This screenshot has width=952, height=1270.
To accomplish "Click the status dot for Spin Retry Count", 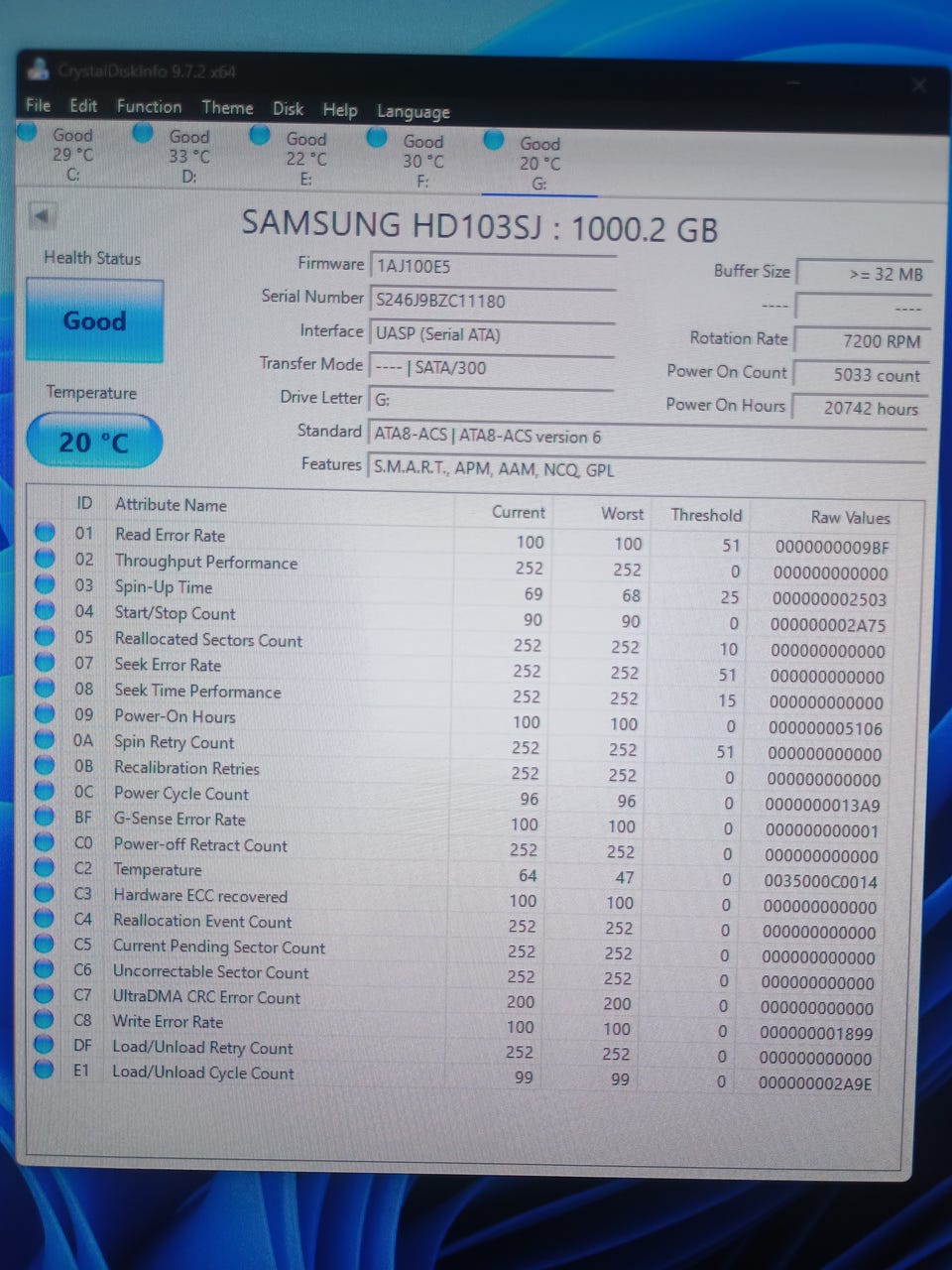I will pos(45,739).
